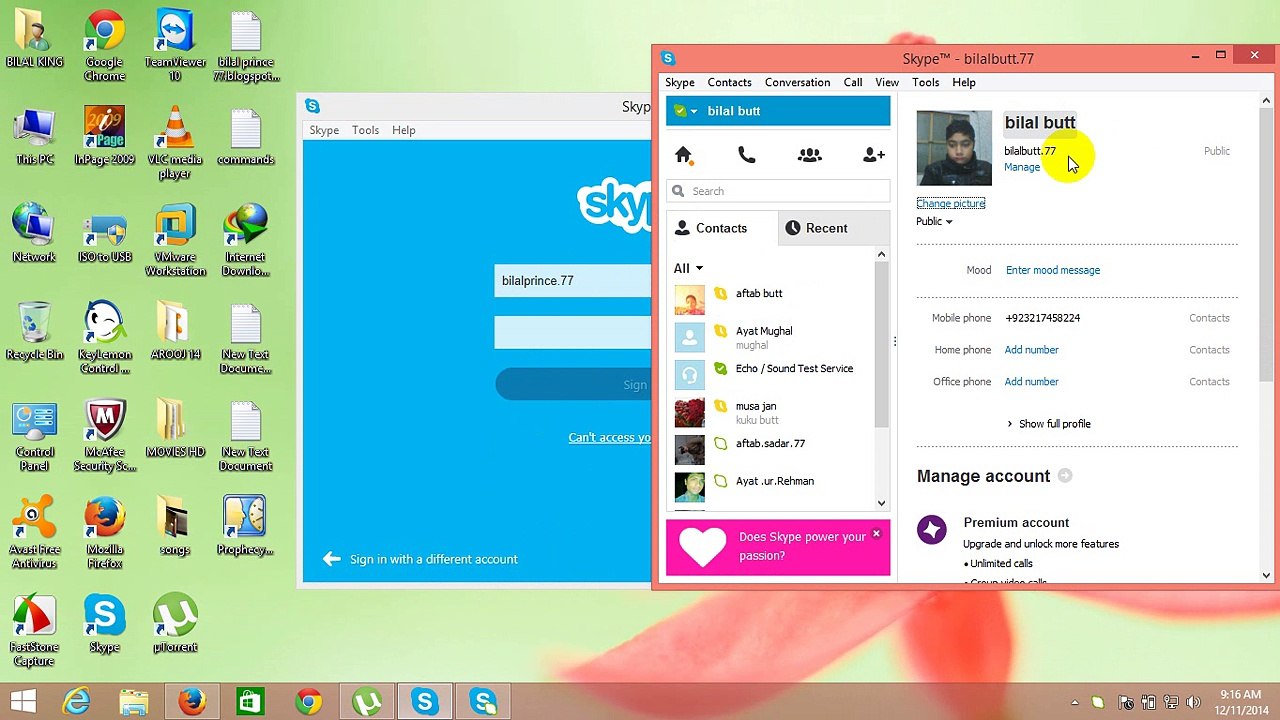Select the Skype desktop shortcut
1280x720 pixels.
(x=104, y=623)
